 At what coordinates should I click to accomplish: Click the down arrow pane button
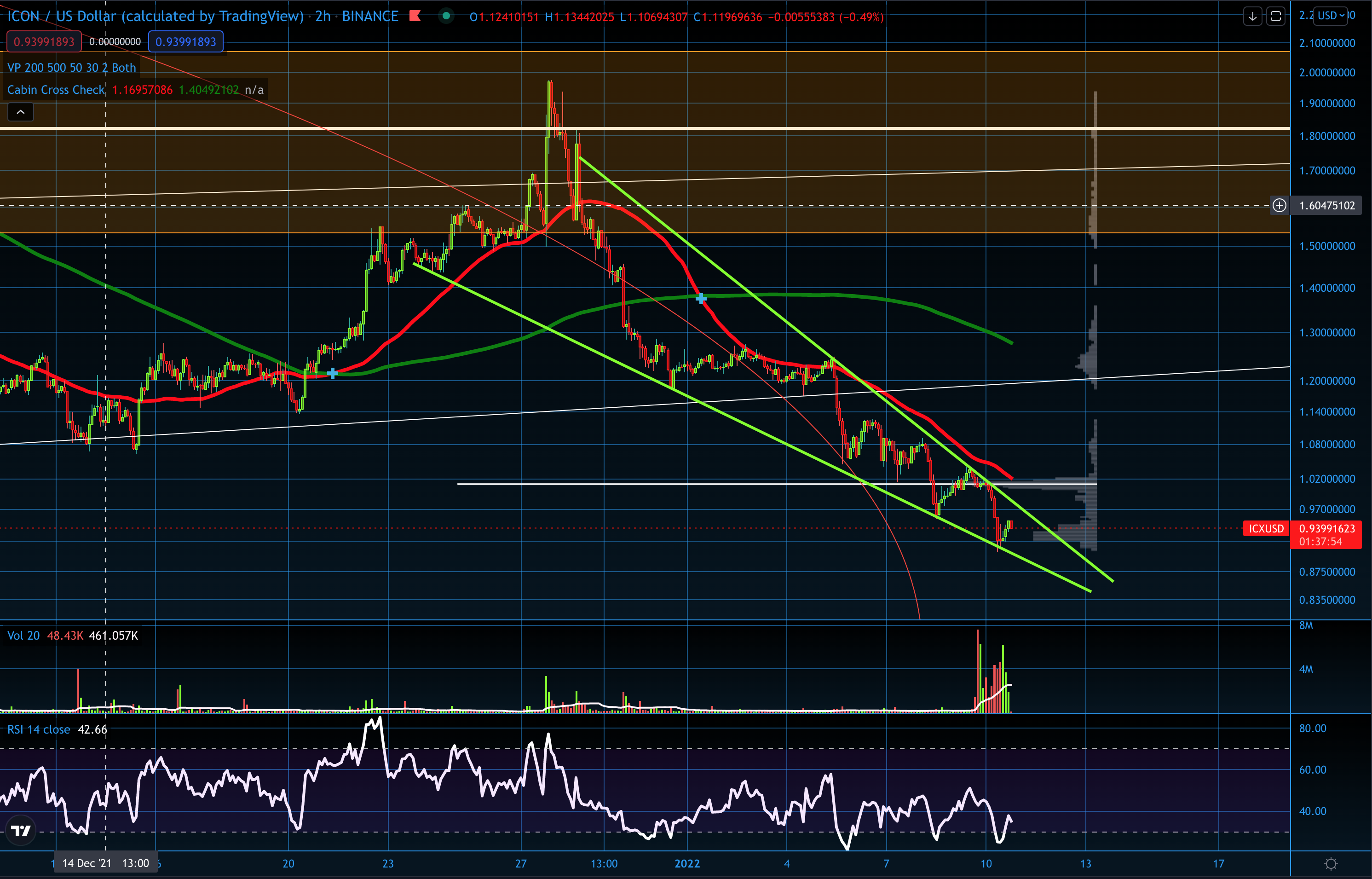point(1252,16)
